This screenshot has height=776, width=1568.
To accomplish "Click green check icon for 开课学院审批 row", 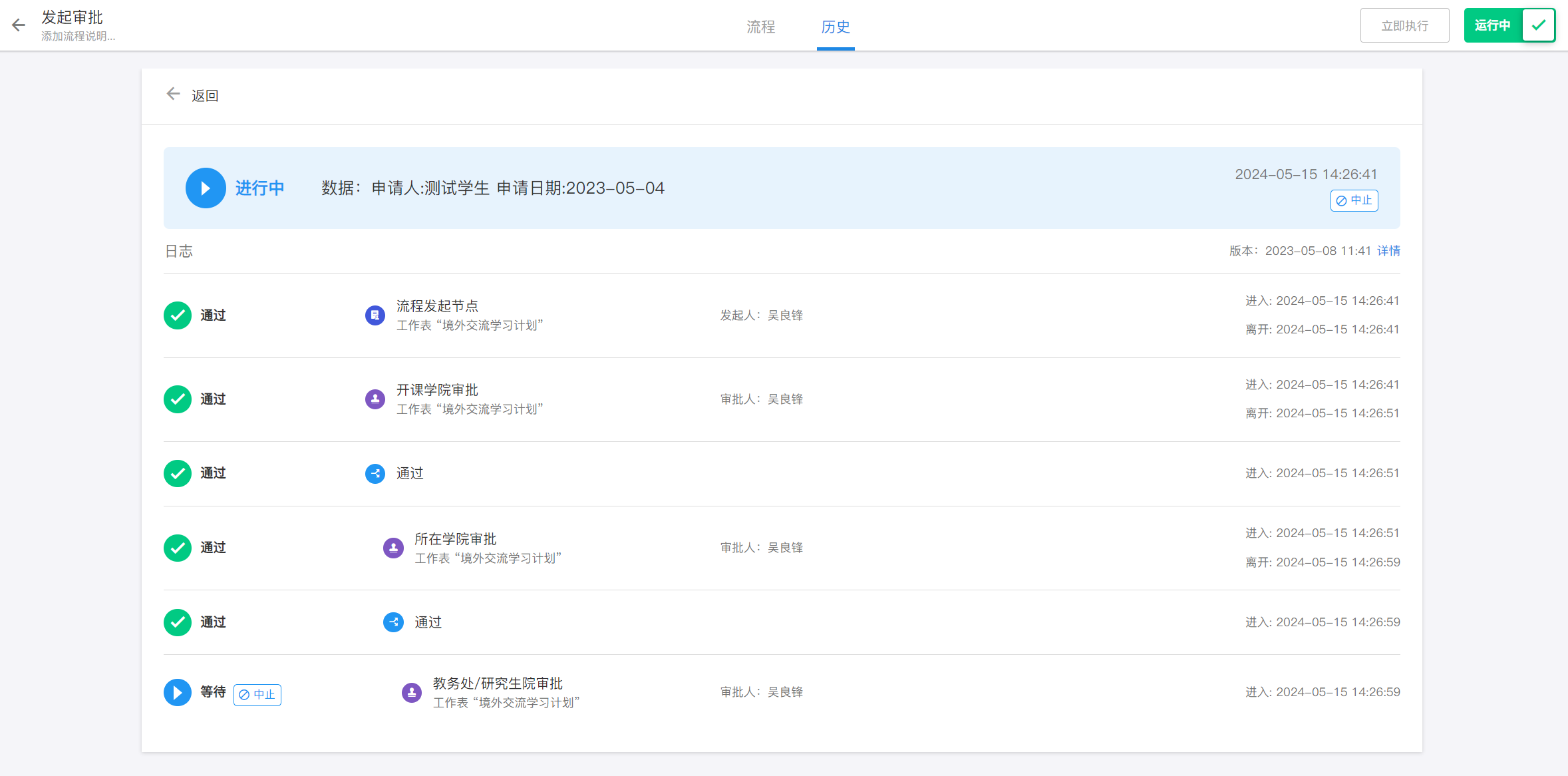I will 178,399.
